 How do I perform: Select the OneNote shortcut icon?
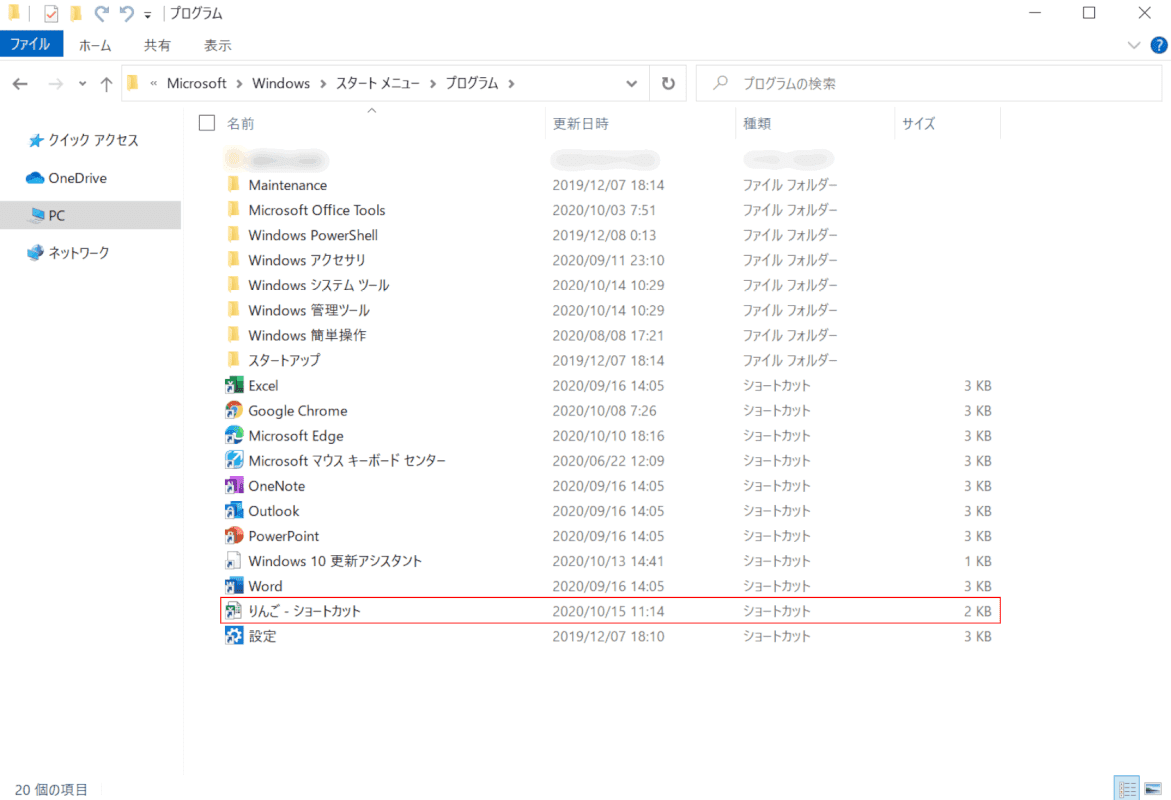[234, 486]
